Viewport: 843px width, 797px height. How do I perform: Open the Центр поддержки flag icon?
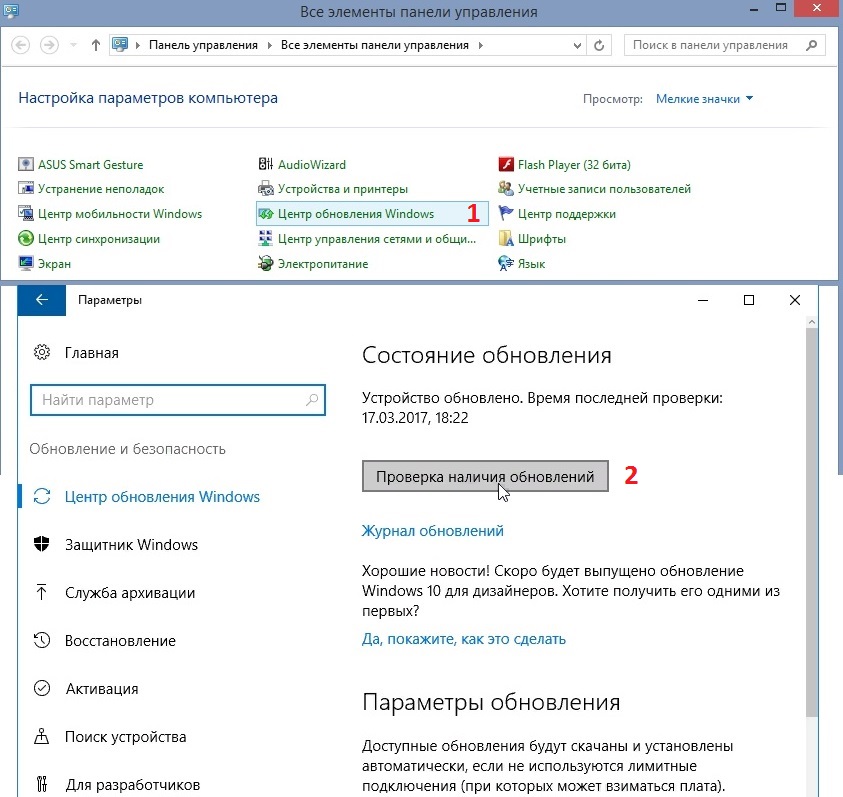tap(506, 214)
